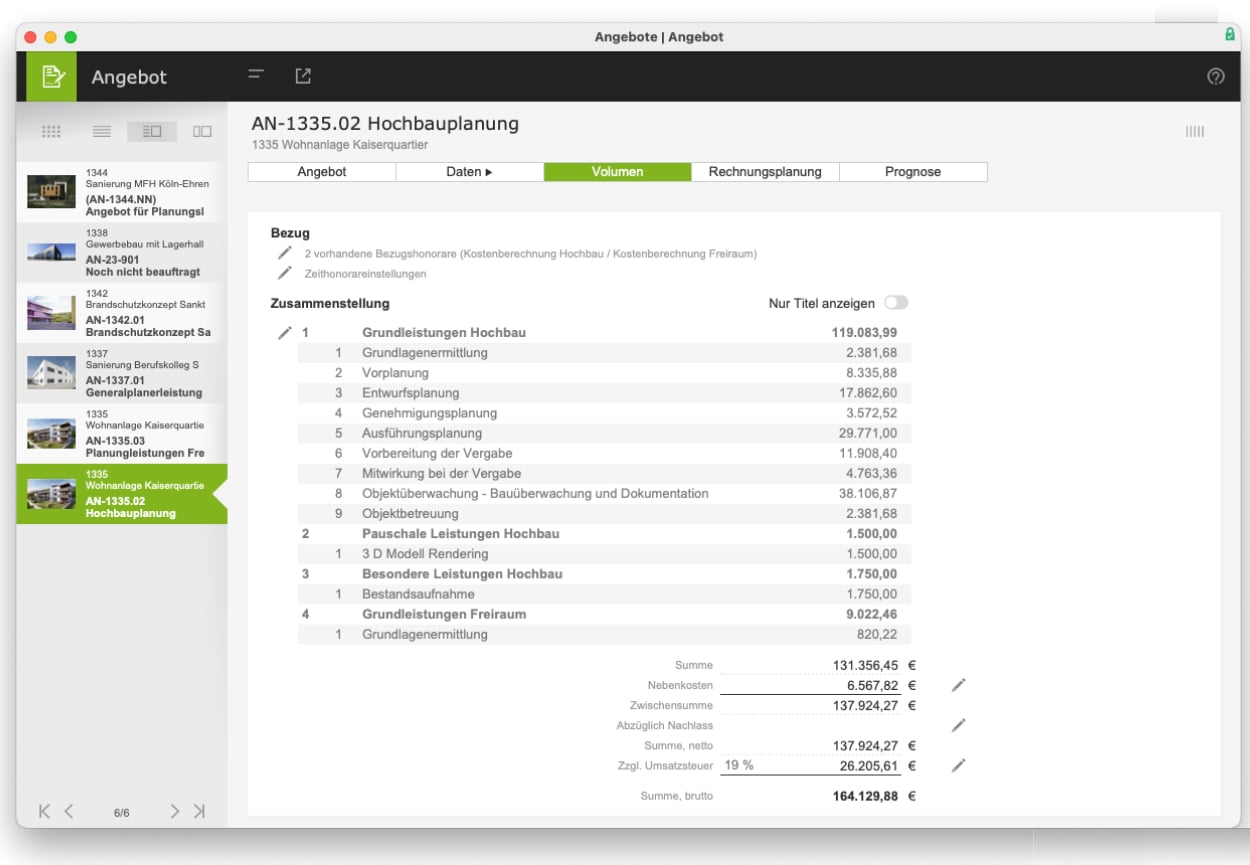
Task: Go to next record arrow
Action: click(174, 812)
